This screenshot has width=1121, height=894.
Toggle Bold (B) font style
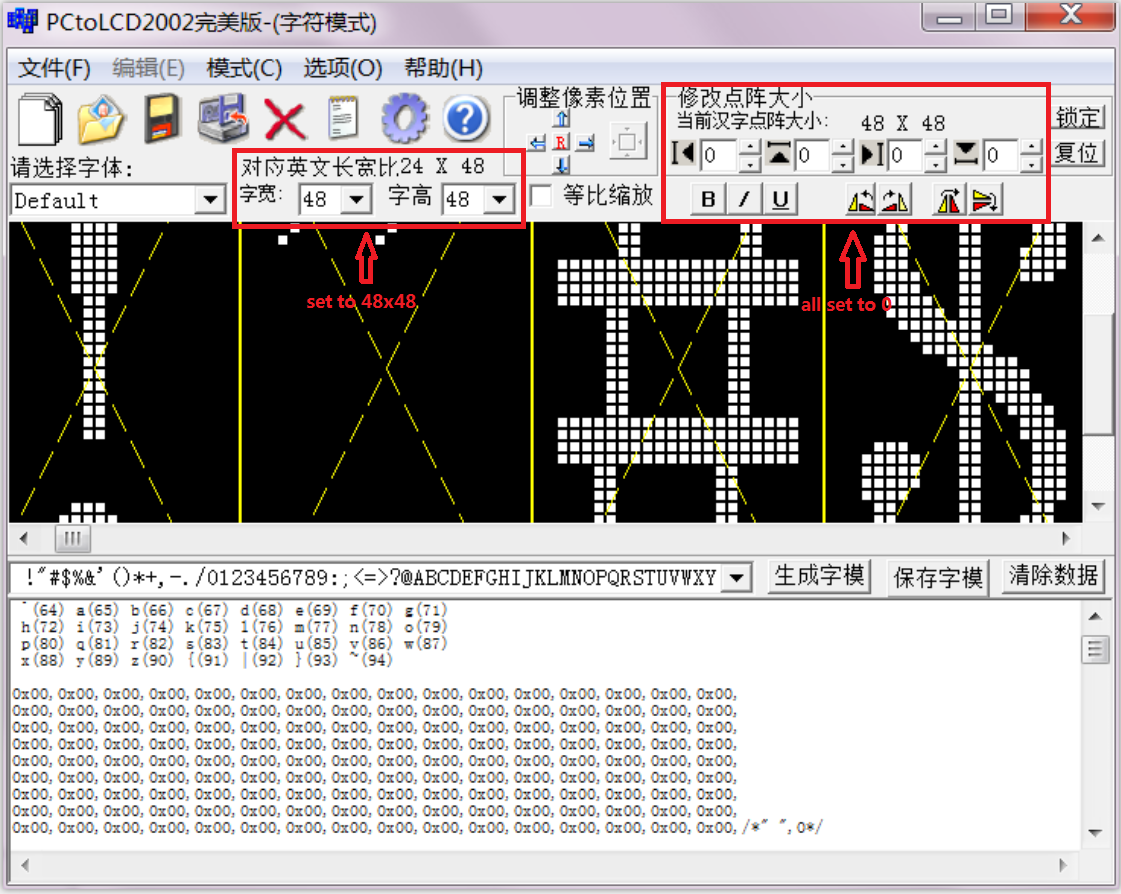[x=708, y=200]
